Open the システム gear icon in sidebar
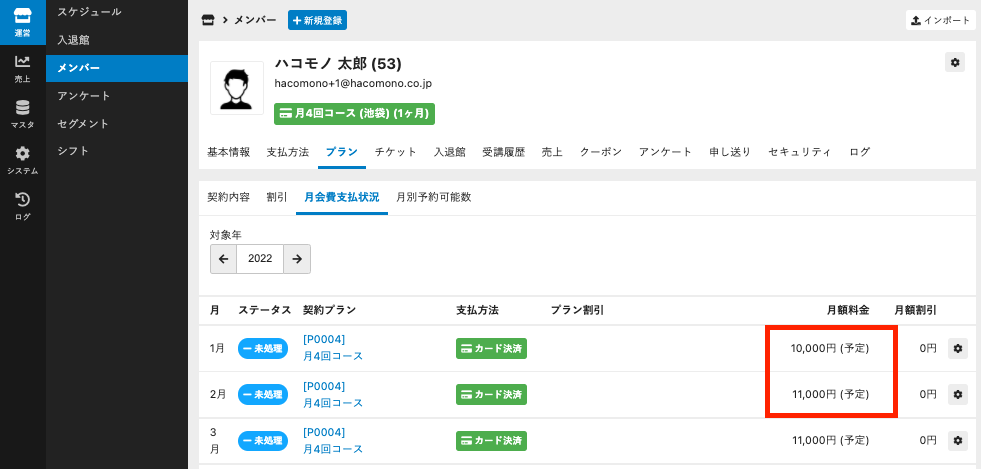This screenshot has width=981, height=469. (x=22, y=159)
